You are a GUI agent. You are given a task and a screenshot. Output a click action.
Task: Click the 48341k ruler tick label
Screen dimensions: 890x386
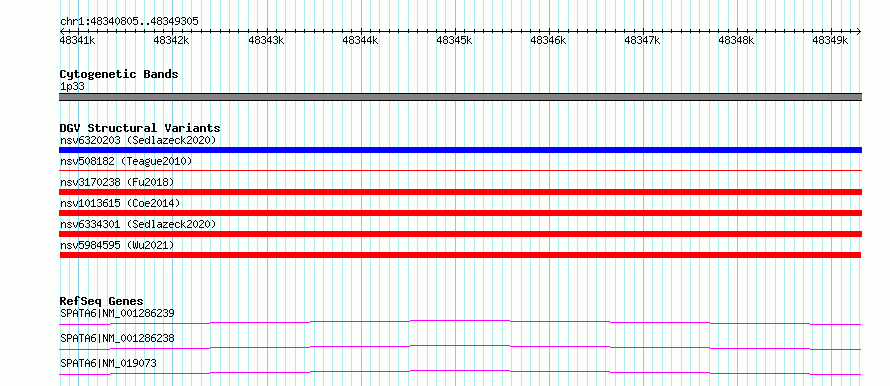click(x=77, y=40)
